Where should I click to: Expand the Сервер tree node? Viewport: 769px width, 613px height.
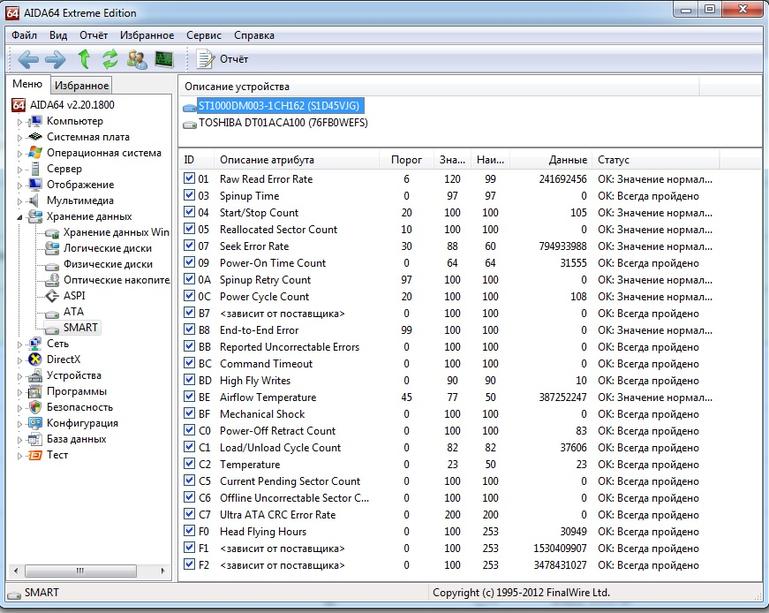20,170
